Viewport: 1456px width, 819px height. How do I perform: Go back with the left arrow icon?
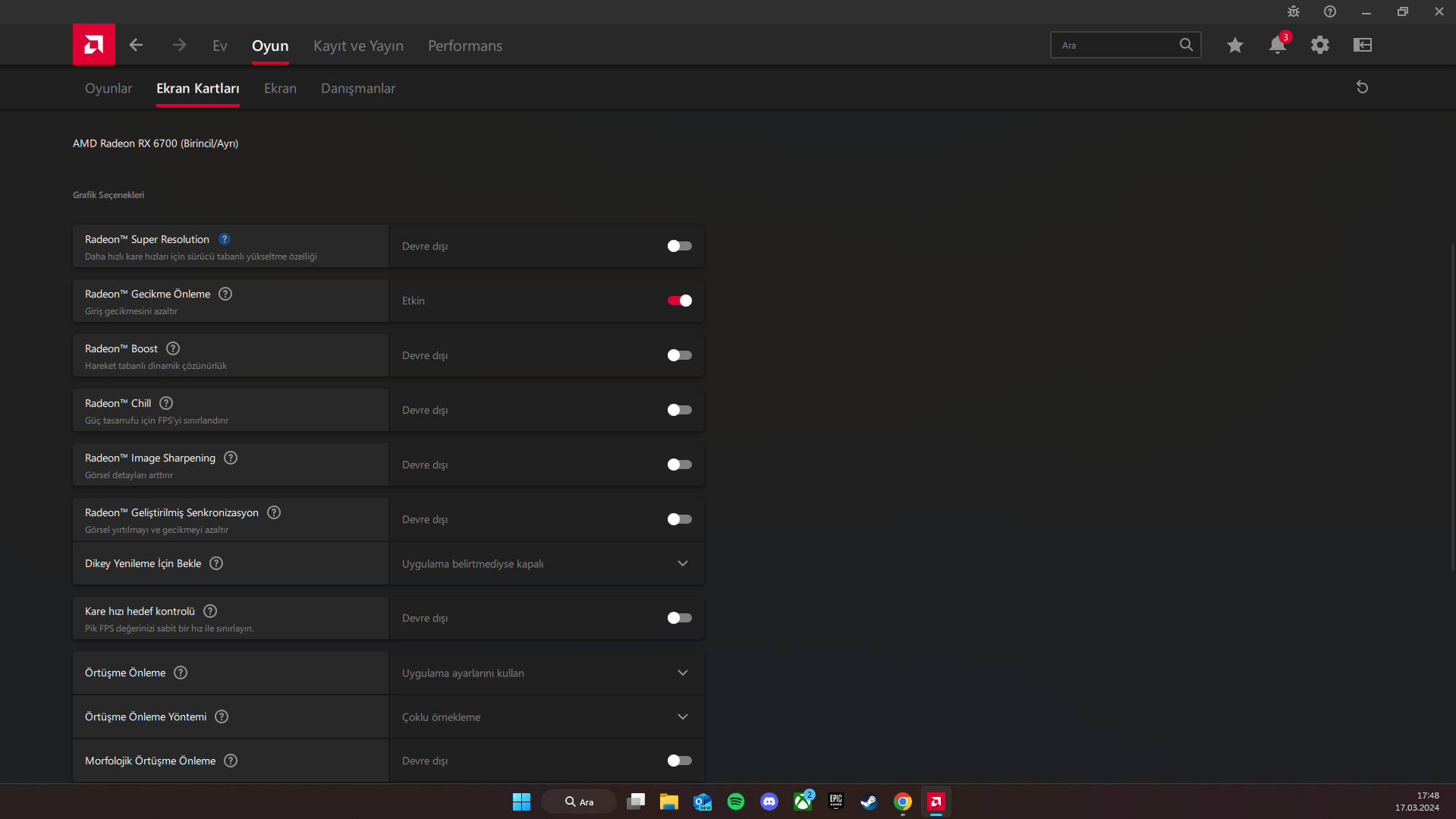point(136,46)
